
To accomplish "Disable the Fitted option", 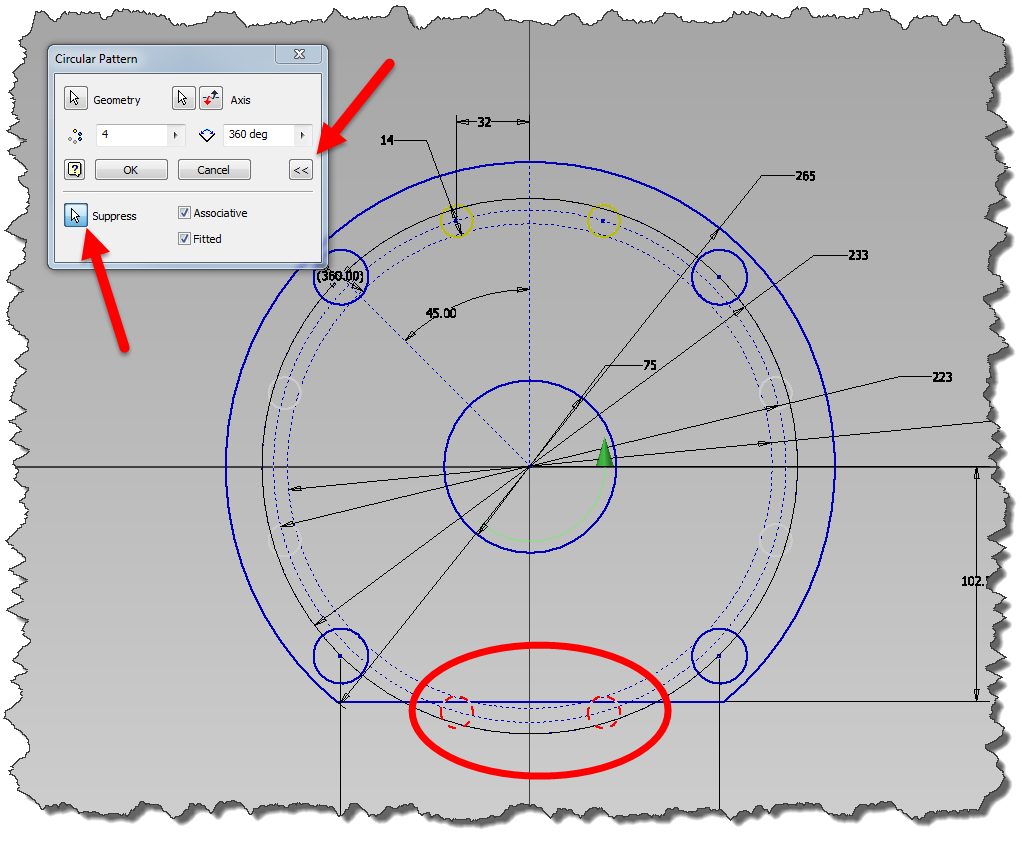I will pyautogui.click(x=184, y=238).
